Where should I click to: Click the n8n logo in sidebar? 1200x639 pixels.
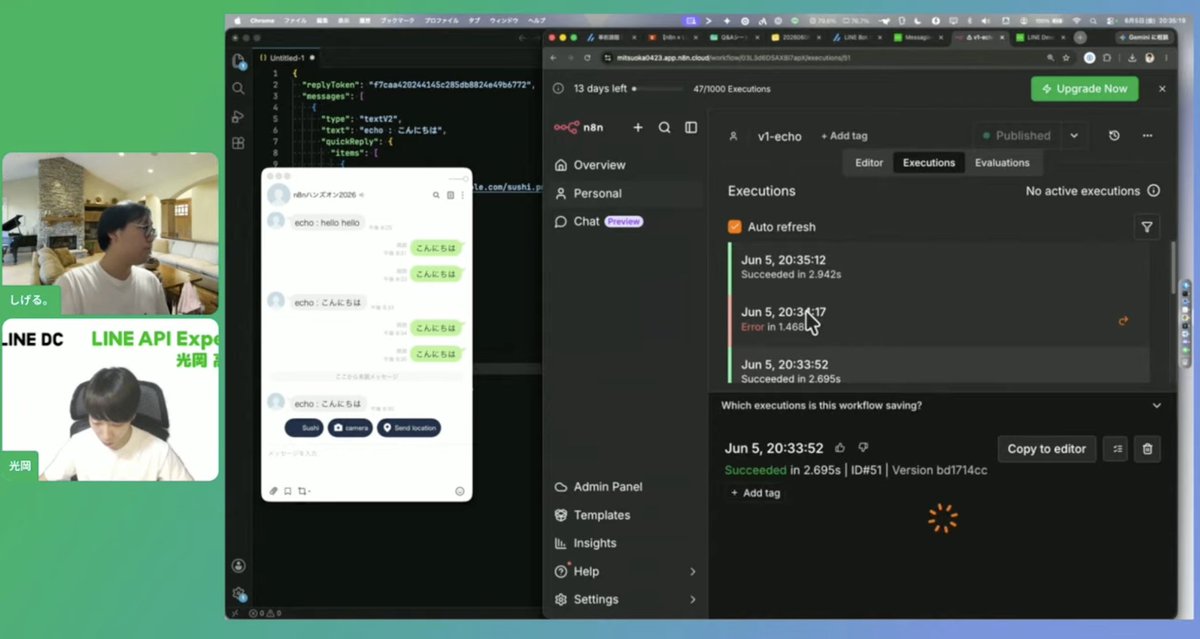(x=581, y=128)
